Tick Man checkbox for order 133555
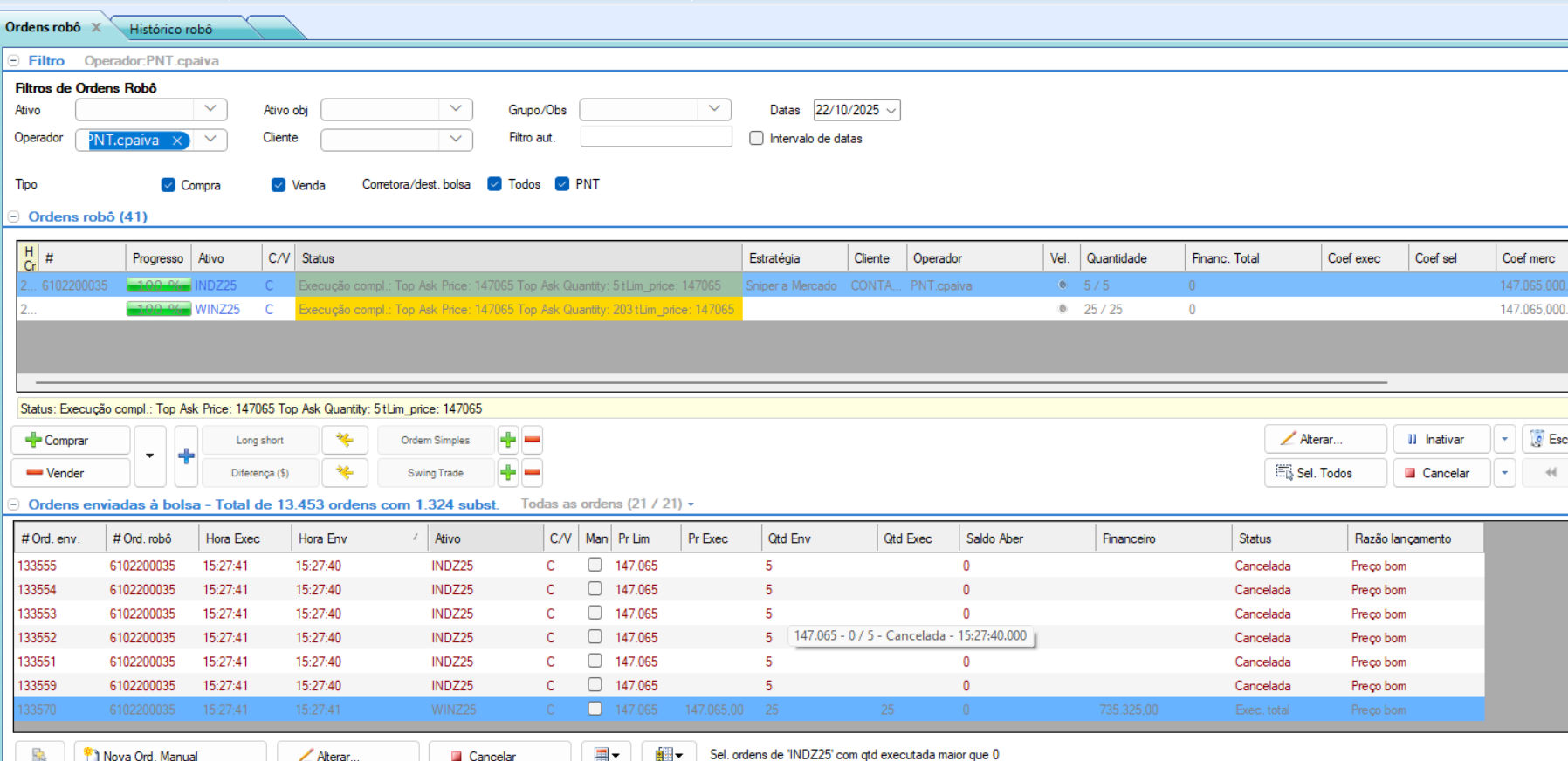Image resolution: width=1568 pixels, height=761 pixels. (x=595, y=565)
